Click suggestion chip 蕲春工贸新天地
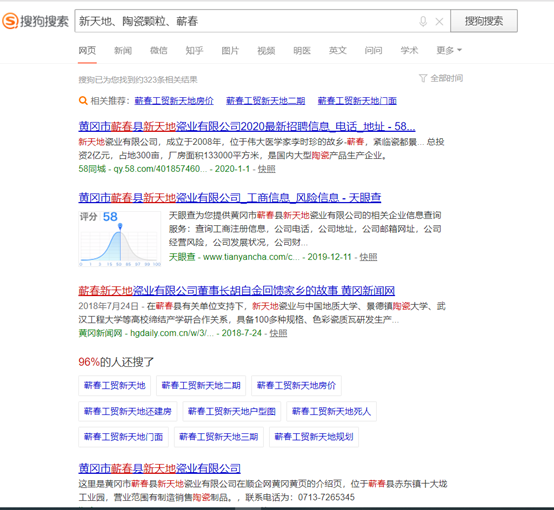Screen dimensions: 554x510 pos(114,385)
